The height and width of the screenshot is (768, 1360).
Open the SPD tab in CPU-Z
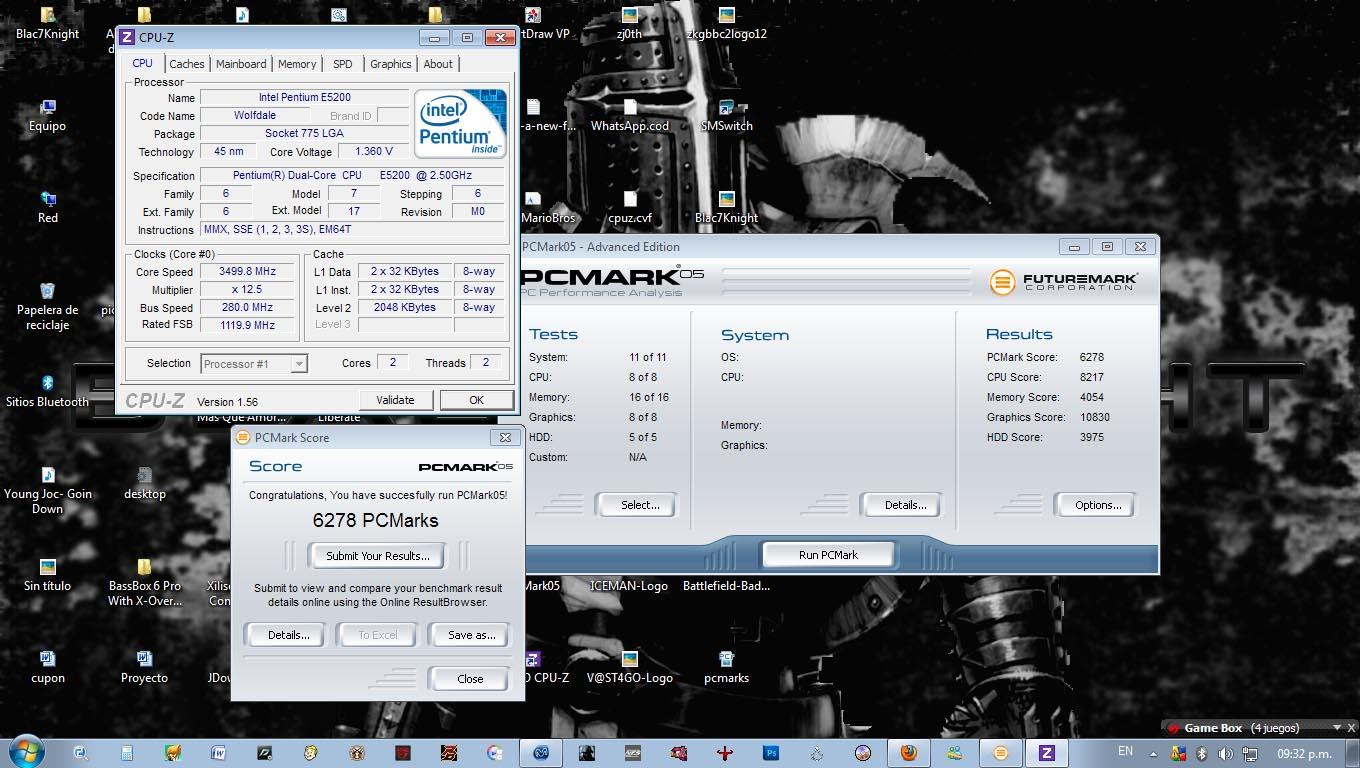[x=343, y=64]
